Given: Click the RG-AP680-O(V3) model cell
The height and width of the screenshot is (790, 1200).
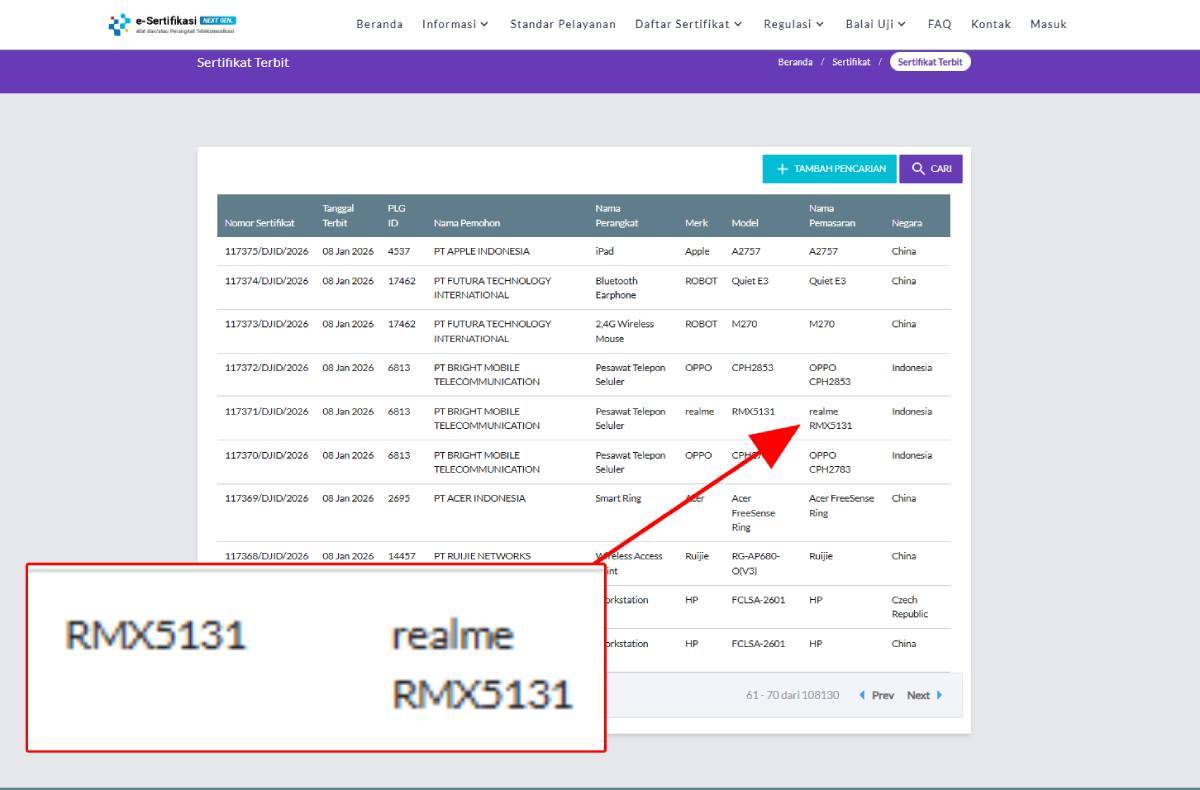Looking at the screenshot, I should 756,563.
